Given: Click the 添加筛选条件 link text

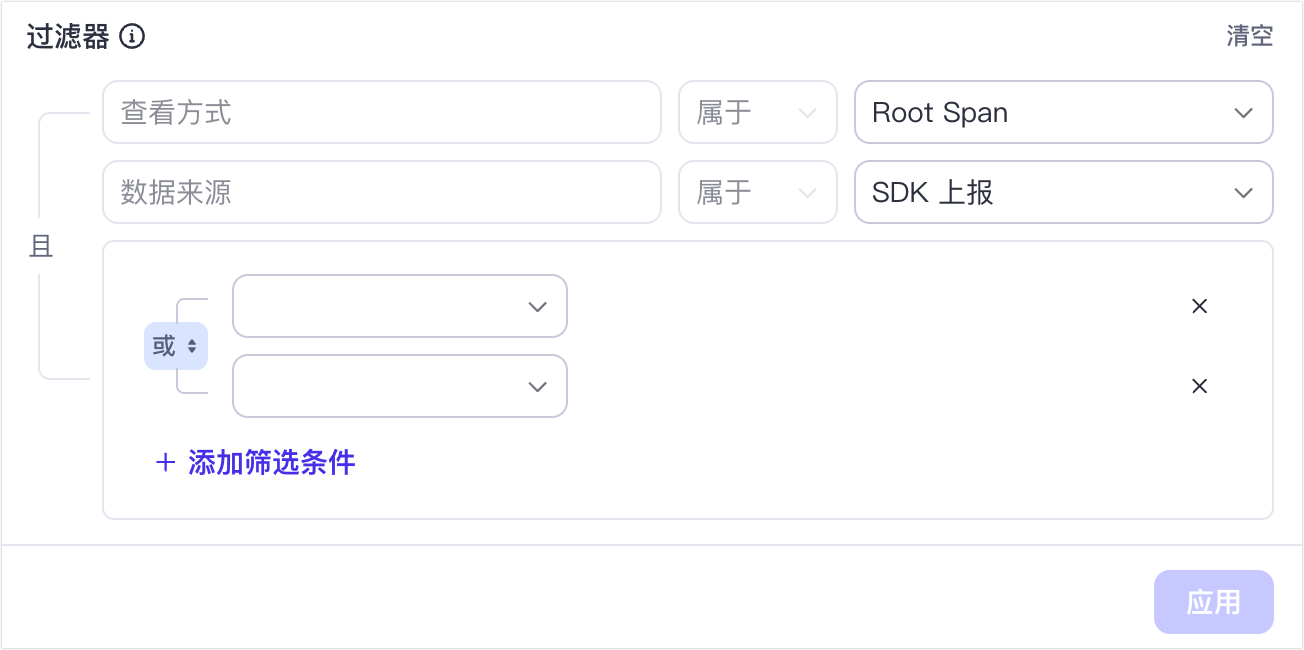Looking at the screenshot, I should [271, 463].
